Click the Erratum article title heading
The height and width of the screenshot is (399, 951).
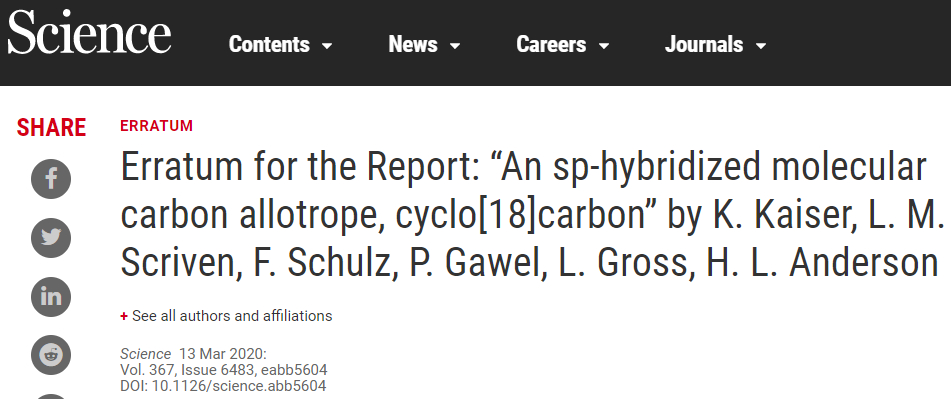click(529, 215)
